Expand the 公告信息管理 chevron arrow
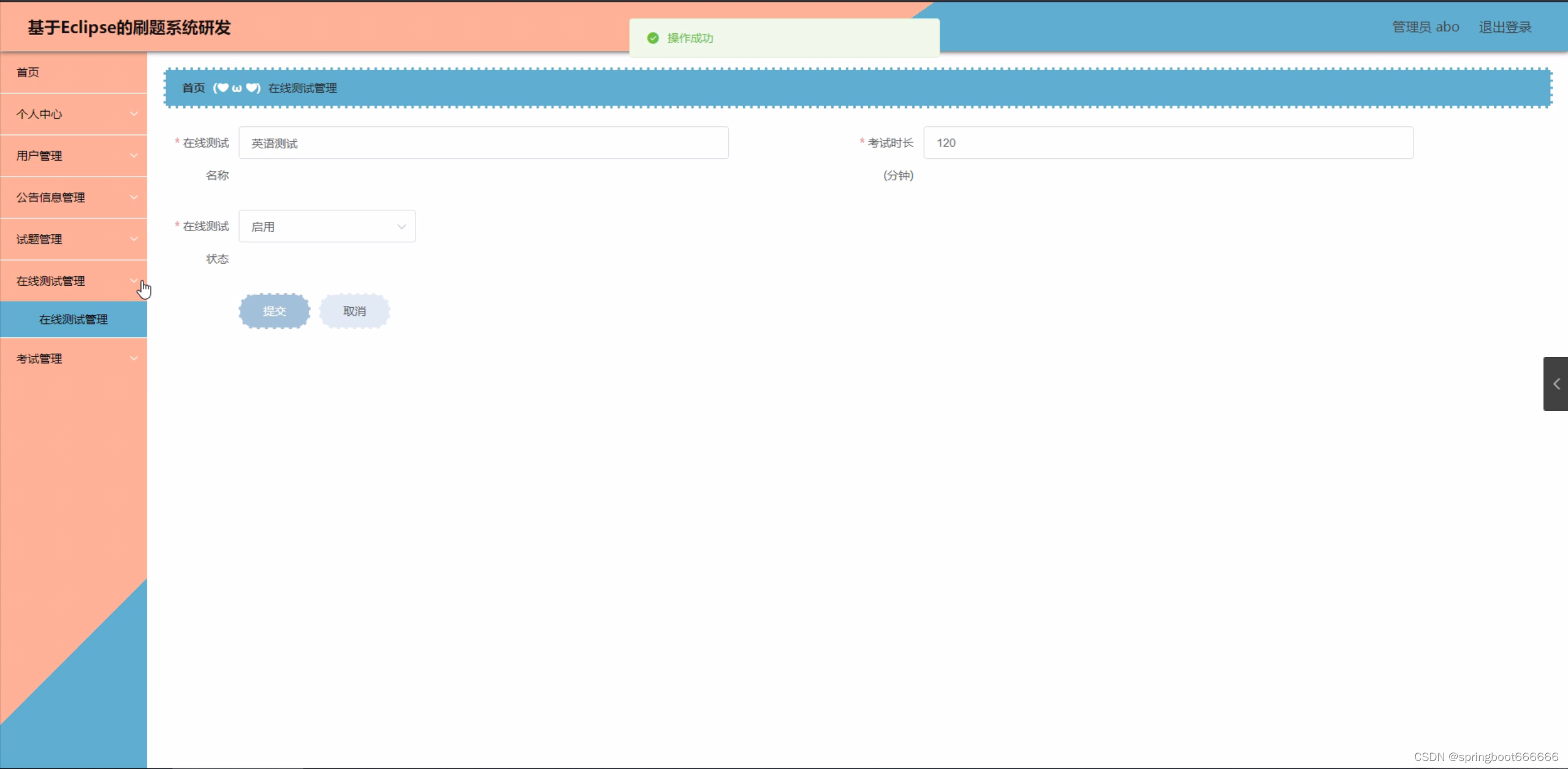The image size is (1568, 769). [134, 197]
